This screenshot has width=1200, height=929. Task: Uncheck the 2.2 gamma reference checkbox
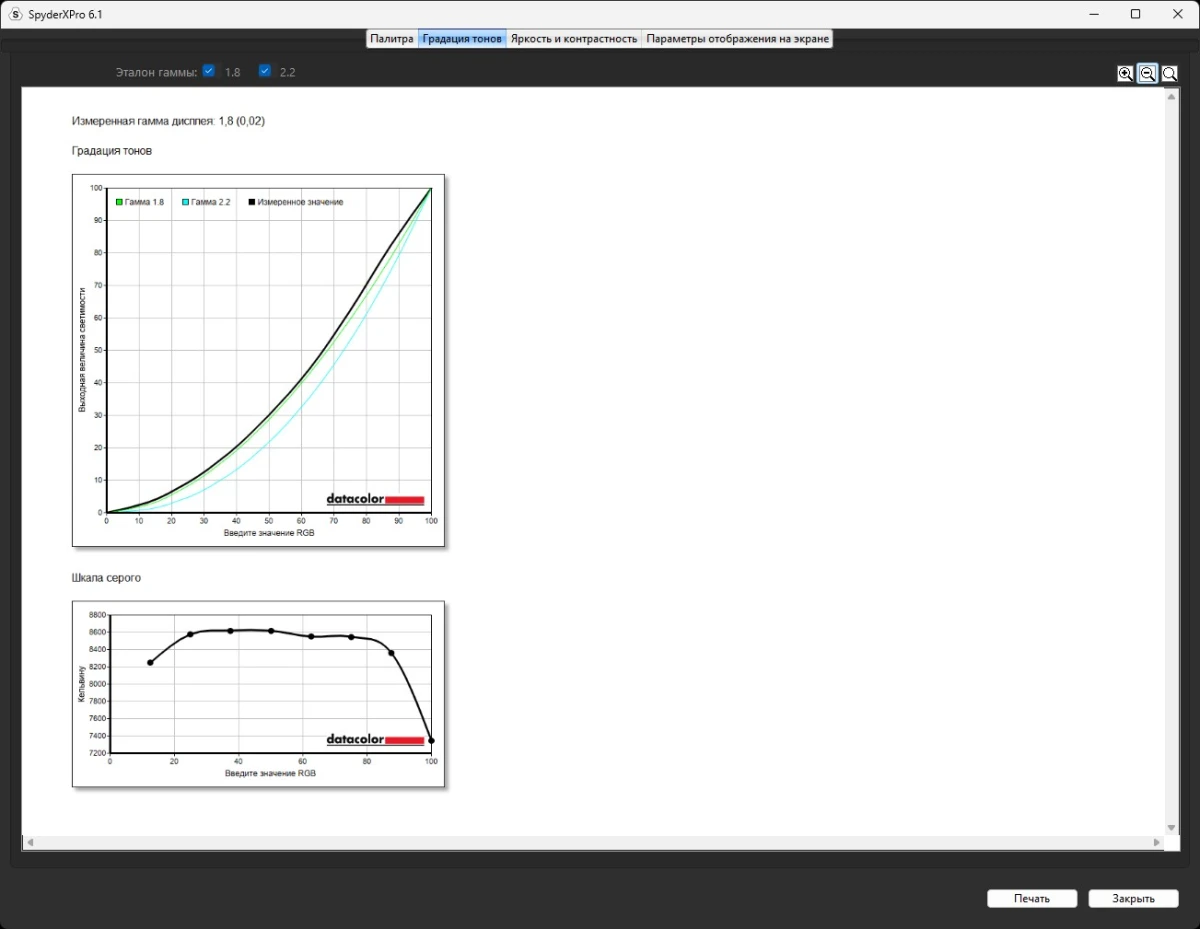(265, 71)
